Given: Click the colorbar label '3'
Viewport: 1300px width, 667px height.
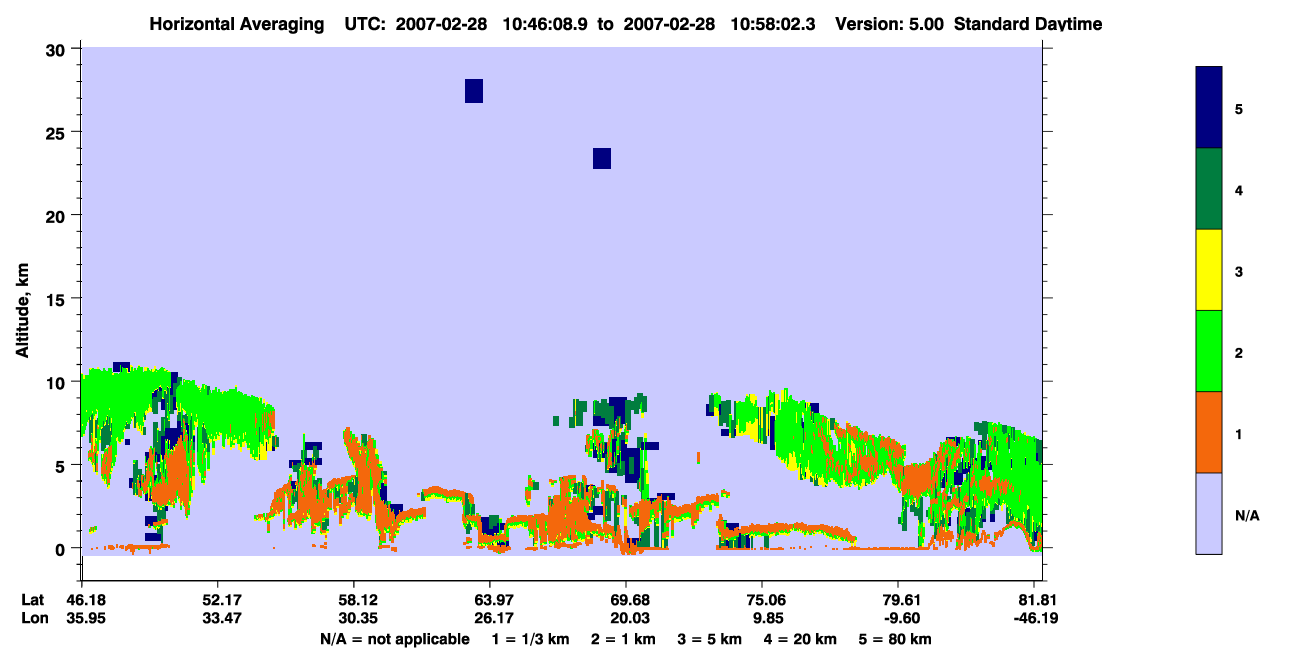Looking at the screenshot, I should [x=1239, y=271].
